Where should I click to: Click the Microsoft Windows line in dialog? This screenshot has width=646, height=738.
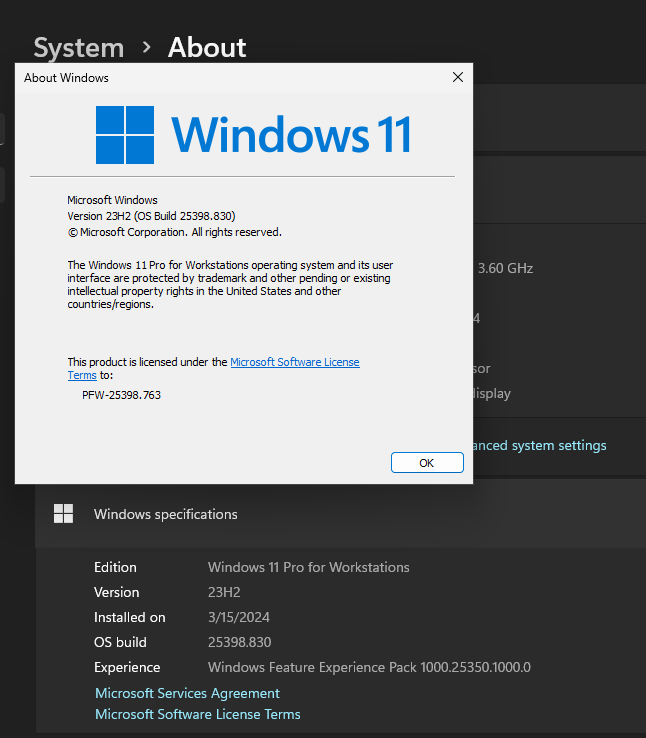(x=112, y=200)
